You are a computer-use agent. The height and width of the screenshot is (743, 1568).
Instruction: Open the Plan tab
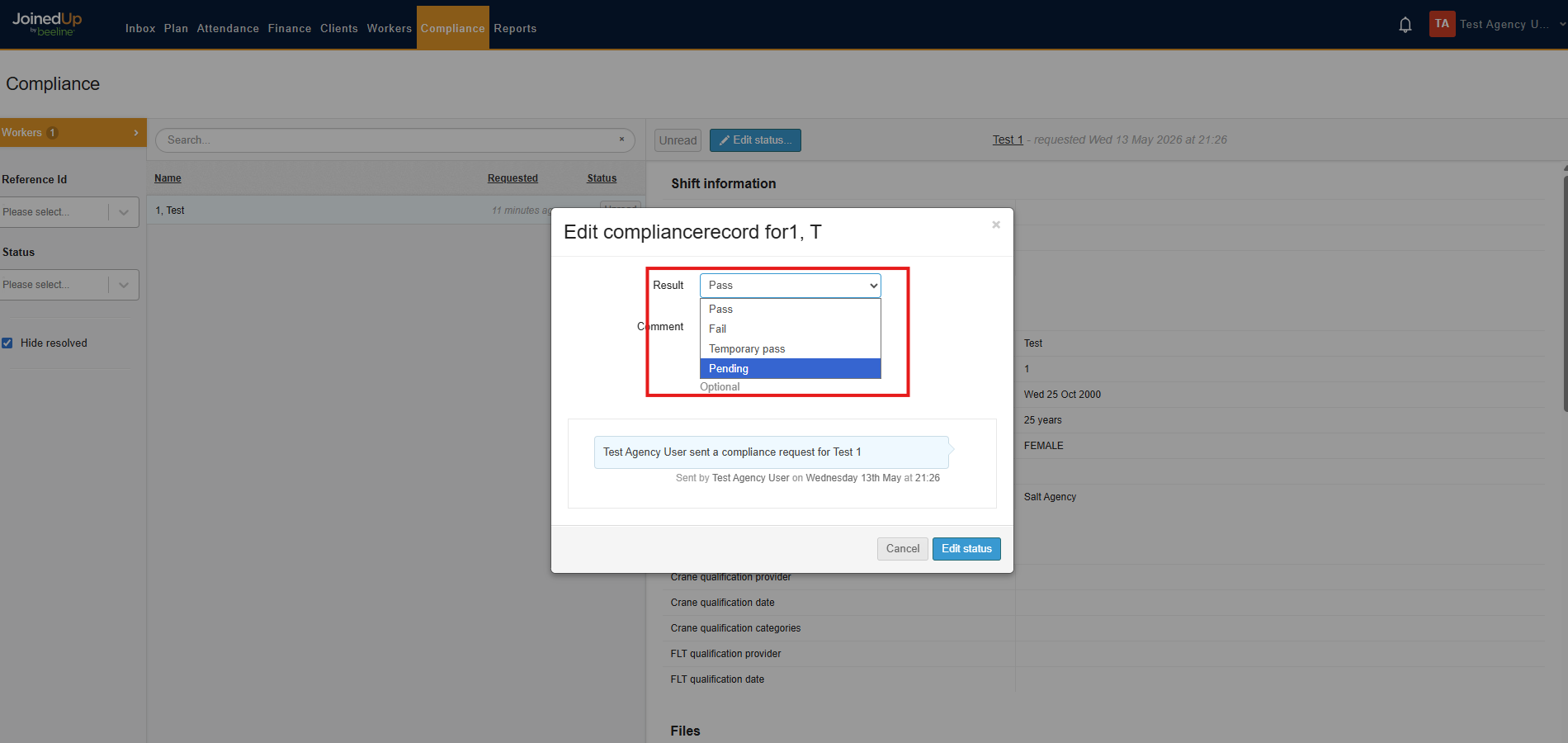click(x=176, y=28)
